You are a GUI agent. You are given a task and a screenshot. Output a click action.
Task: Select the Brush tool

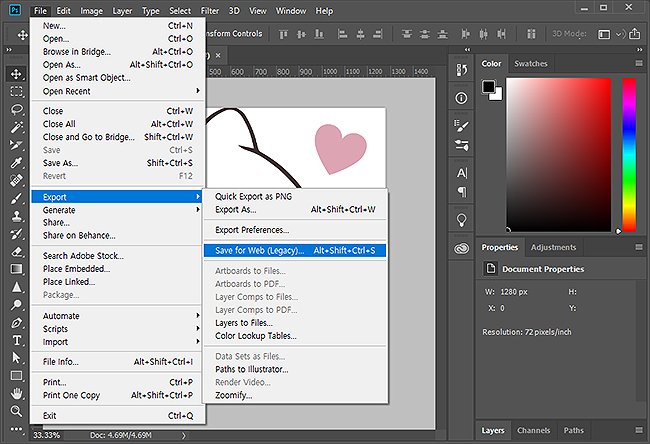click(x=16, y=199)
